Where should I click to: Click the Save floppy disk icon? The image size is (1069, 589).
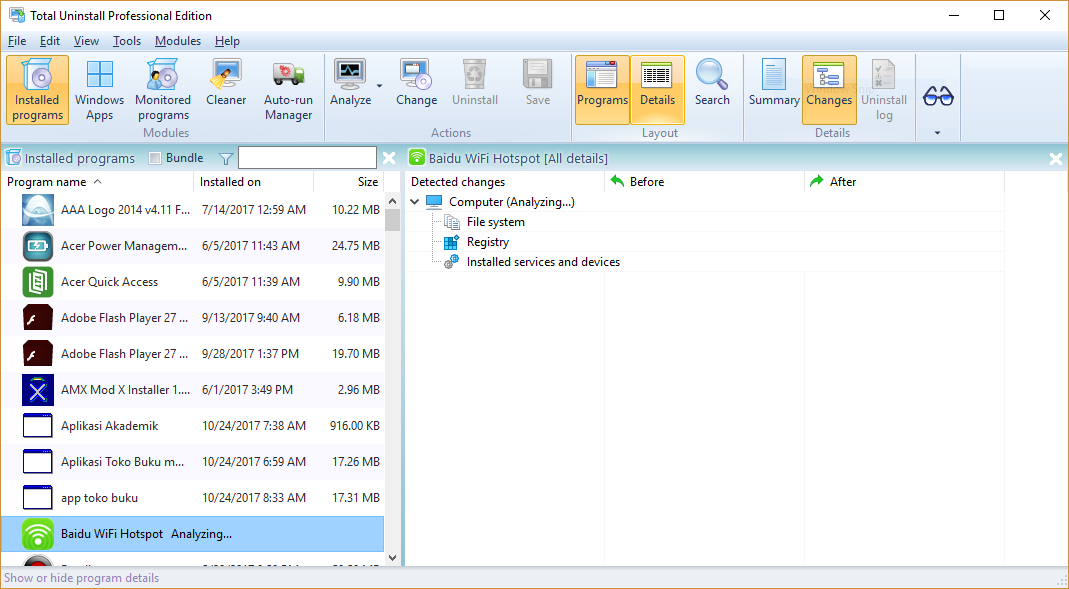[x=537, y=74]
